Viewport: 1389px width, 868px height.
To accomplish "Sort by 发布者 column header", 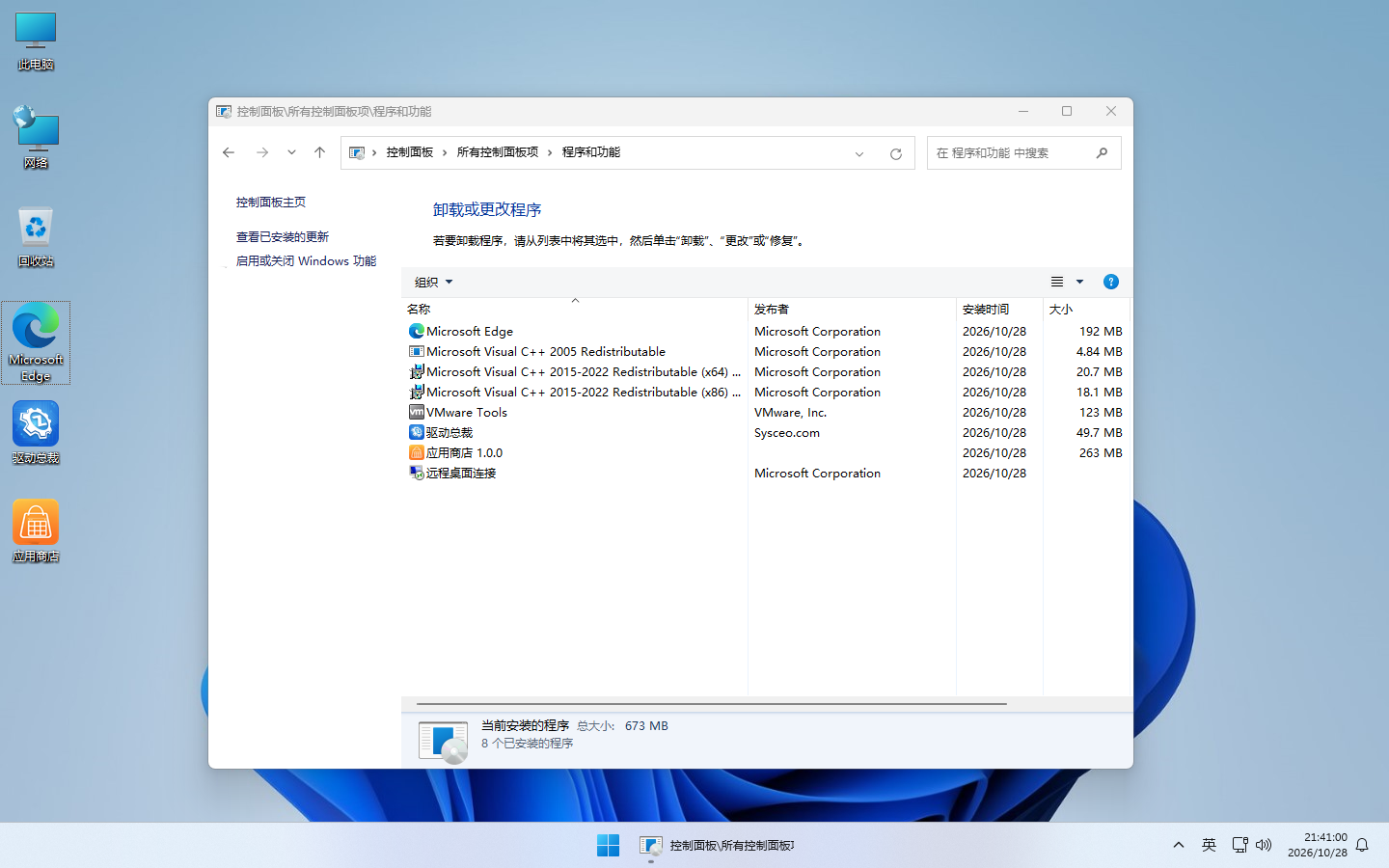I will tap(852, 309).
